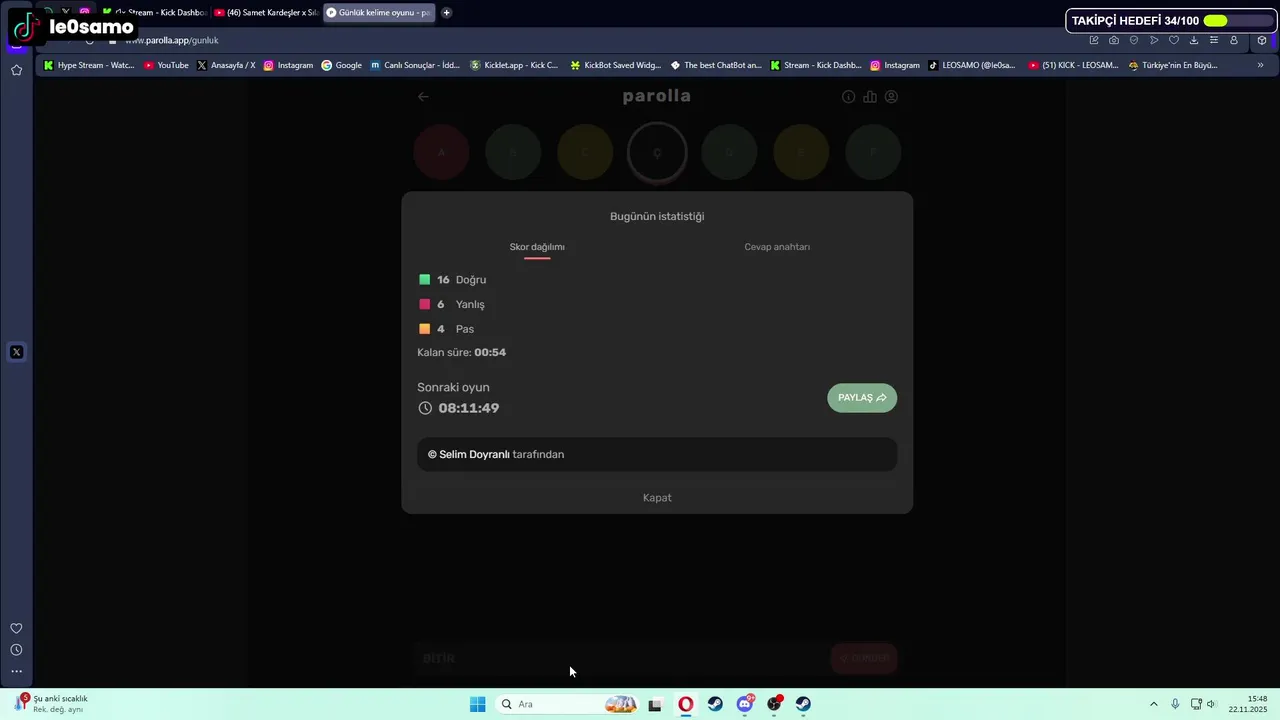Viewport: 1280px width, 720px height.
Task: Select the dimmed letter A circle
Action: point(441,152)
